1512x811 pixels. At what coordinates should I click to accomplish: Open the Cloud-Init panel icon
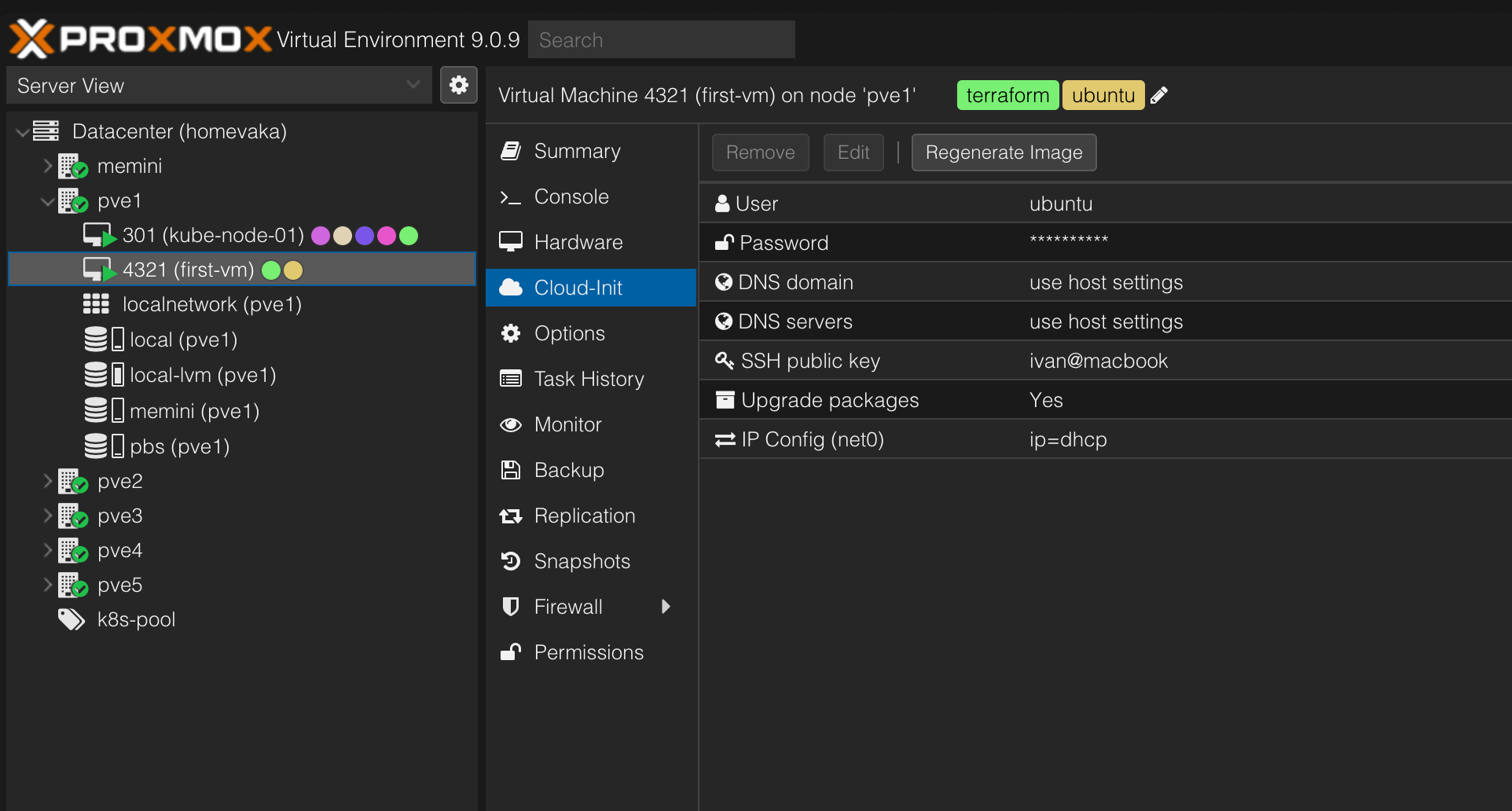tap(511, 288)
